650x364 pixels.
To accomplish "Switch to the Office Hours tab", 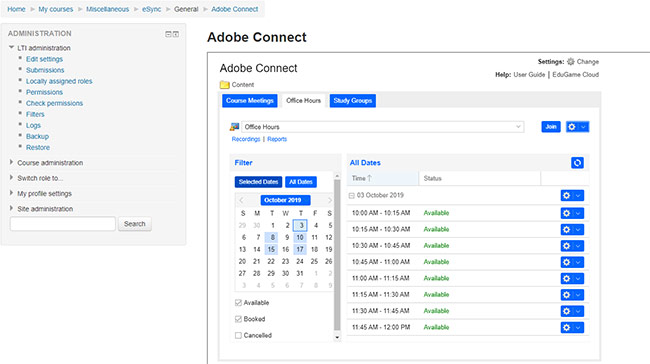I will point(303,101).
